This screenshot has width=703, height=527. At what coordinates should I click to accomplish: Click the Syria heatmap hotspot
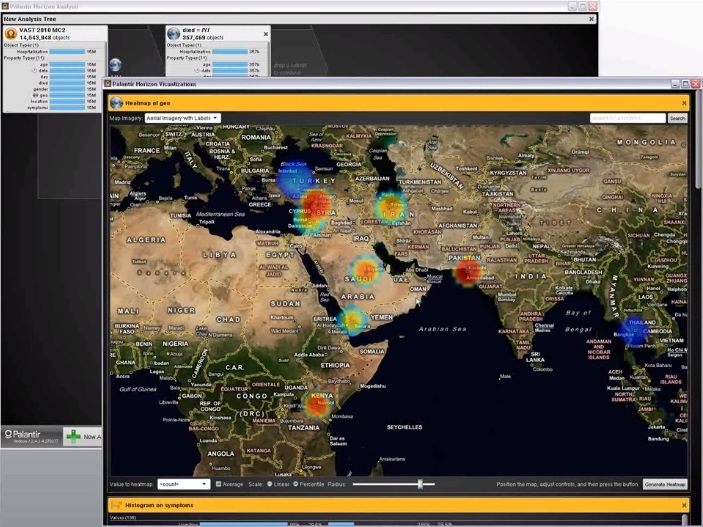coord(316,204)
